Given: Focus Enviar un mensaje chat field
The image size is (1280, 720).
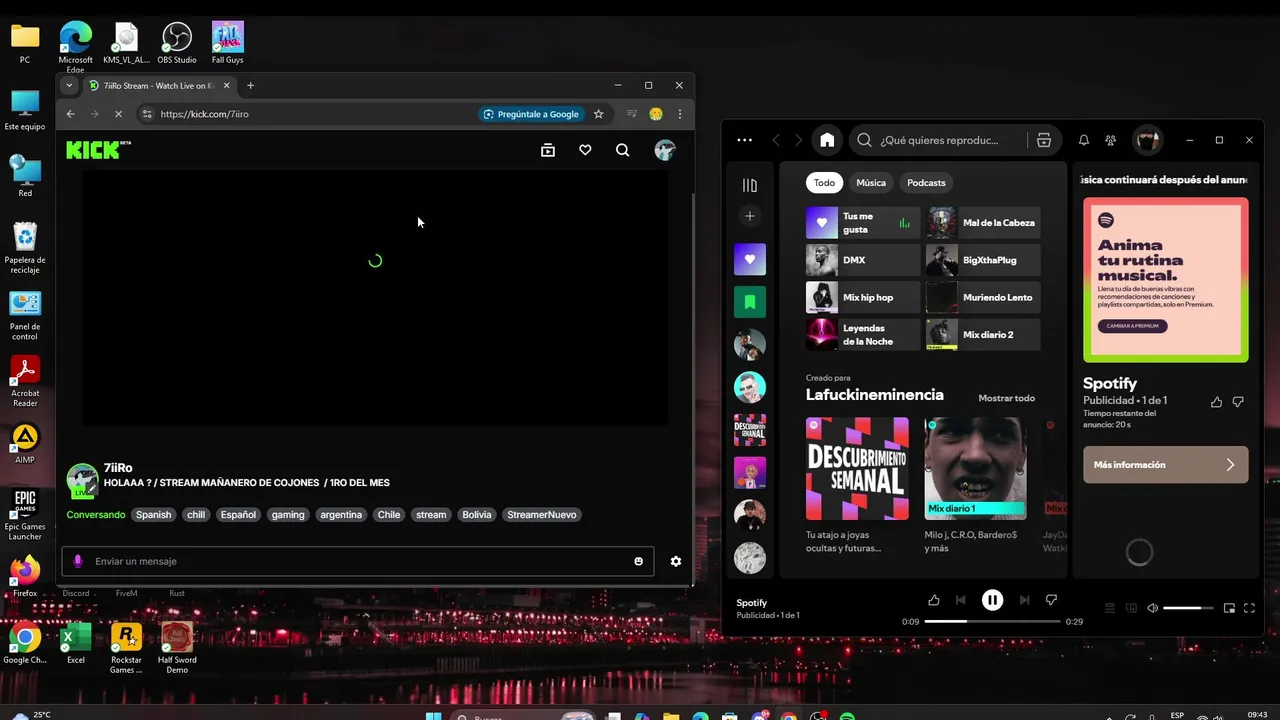Looking at the screenshot, I should point(358,561).
